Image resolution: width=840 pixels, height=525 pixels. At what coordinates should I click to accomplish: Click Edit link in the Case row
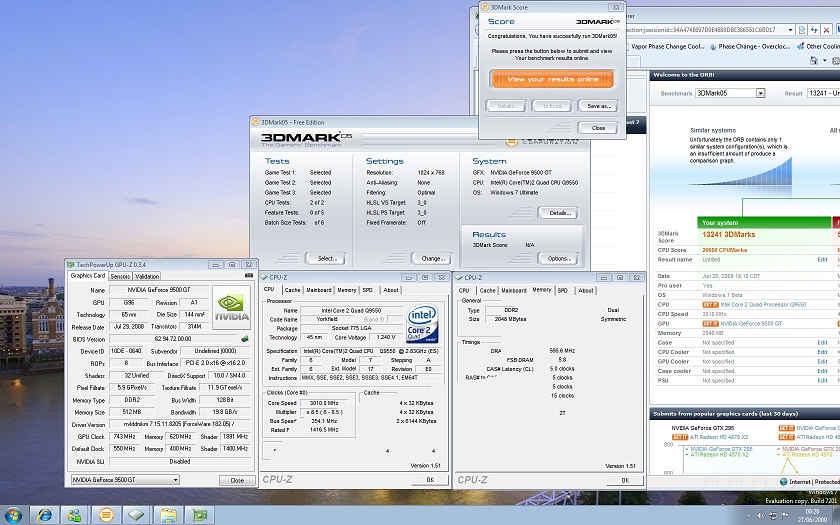coord(822,343)
